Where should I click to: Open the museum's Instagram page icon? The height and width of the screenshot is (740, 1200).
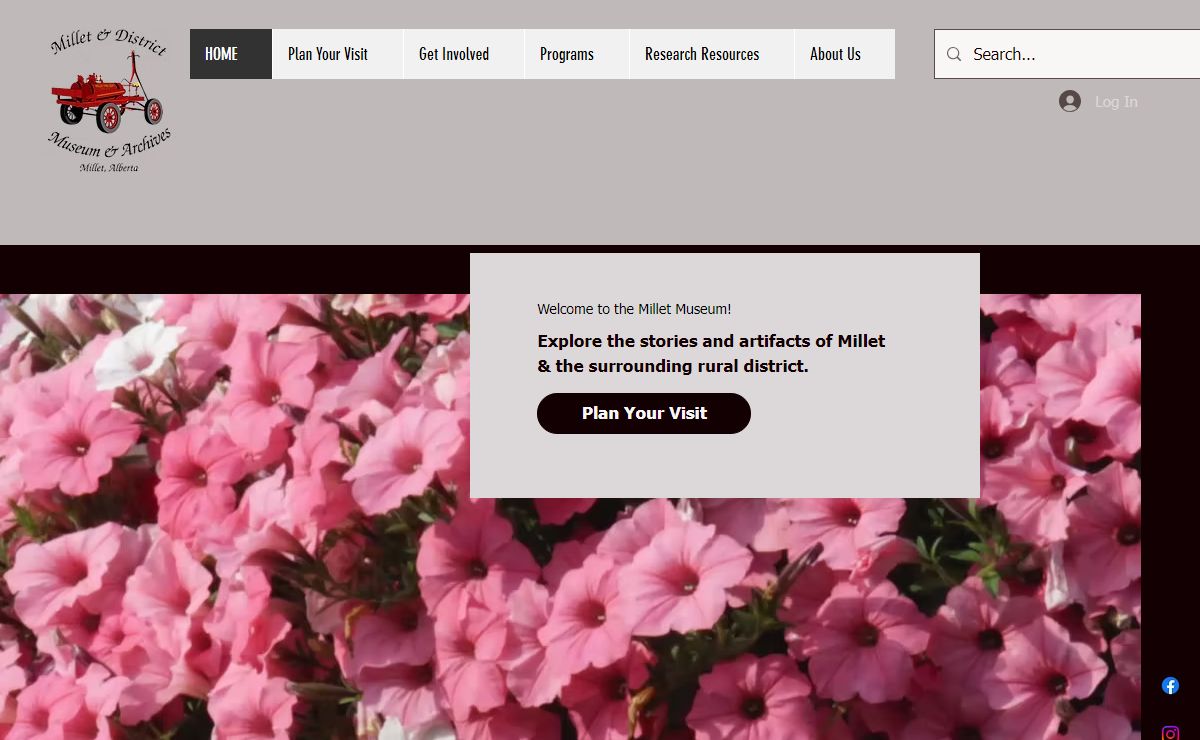[x=1170, y=733]
